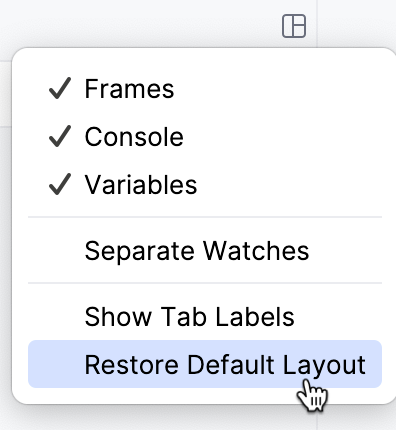Uncheck the Console view option
The height and width of the screenshot is (430, 396).
205,137
